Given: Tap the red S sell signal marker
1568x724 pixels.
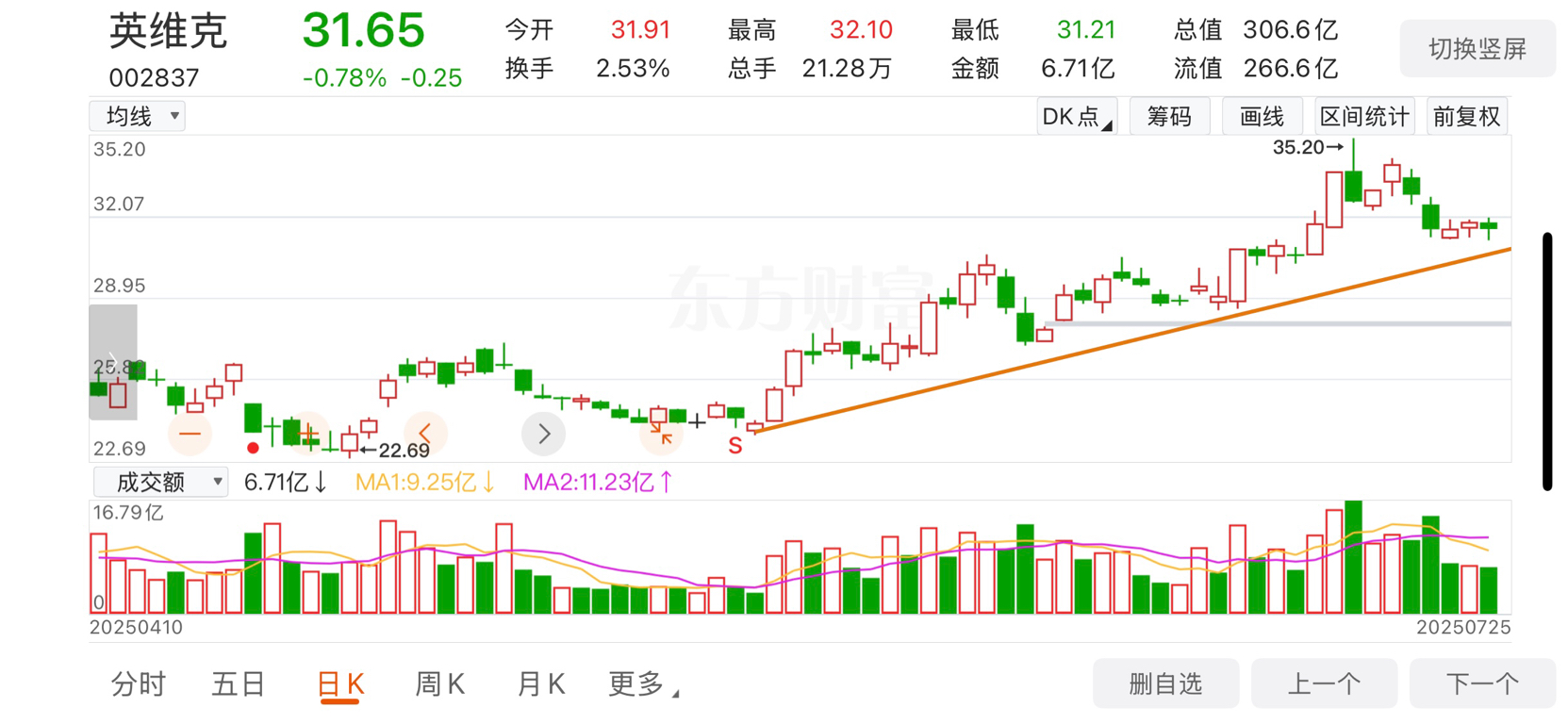Looking at the screenshot, I should click(734, 446).
